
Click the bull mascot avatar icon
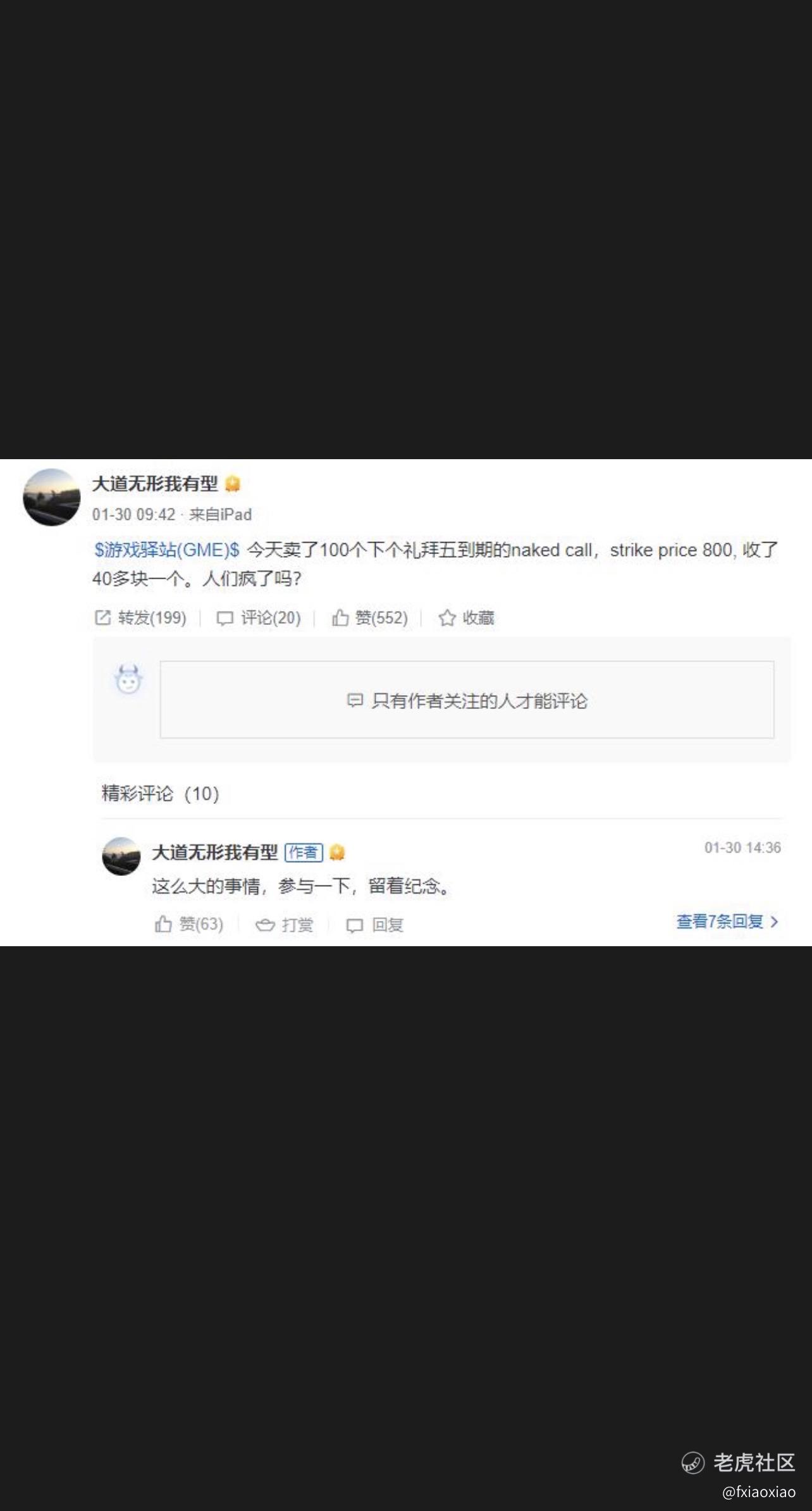click(128, 680)
